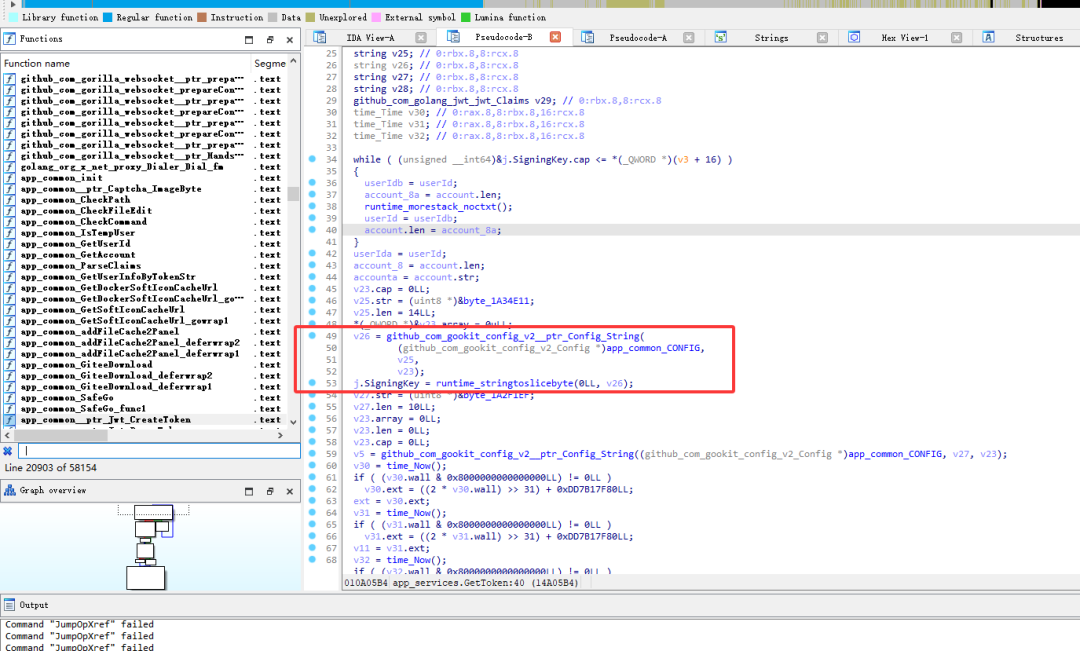This screenshot has width=1080, height=651.
Task: Close the Graph overview panel
Action: (x=290, y=491)
